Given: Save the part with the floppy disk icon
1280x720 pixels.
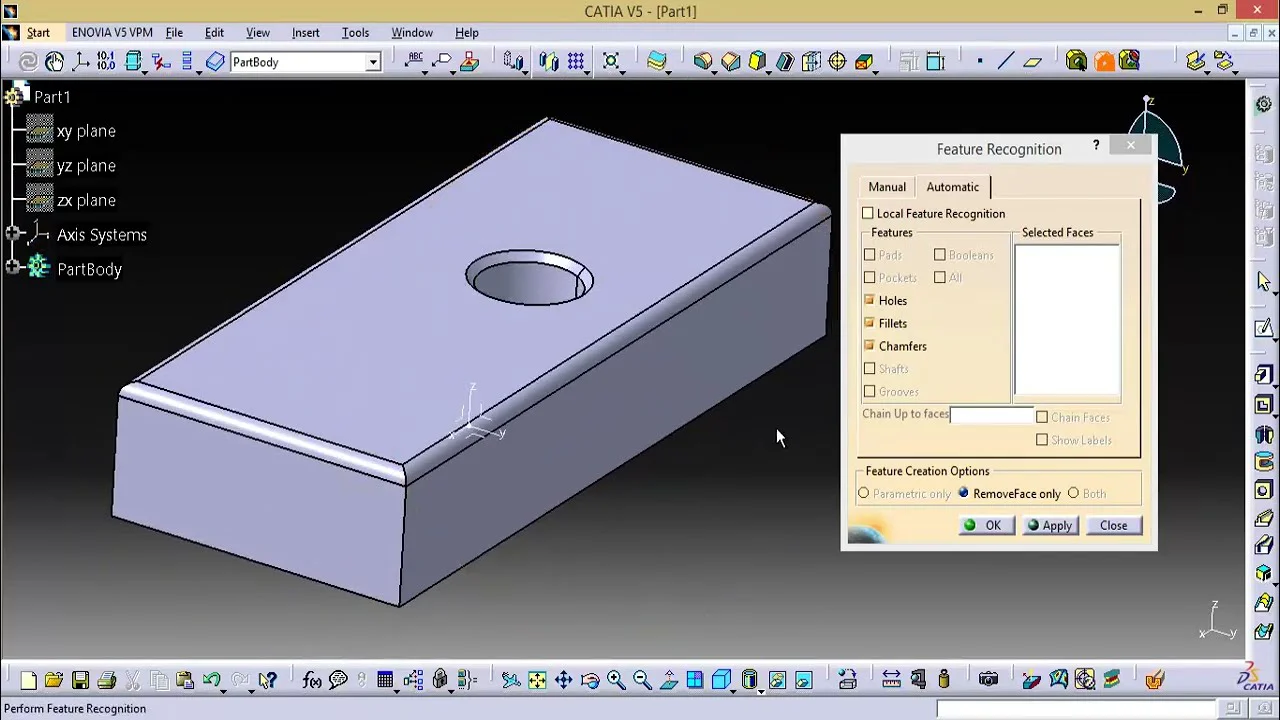Looking at the screenshot, I should click(x=80, y=681).
